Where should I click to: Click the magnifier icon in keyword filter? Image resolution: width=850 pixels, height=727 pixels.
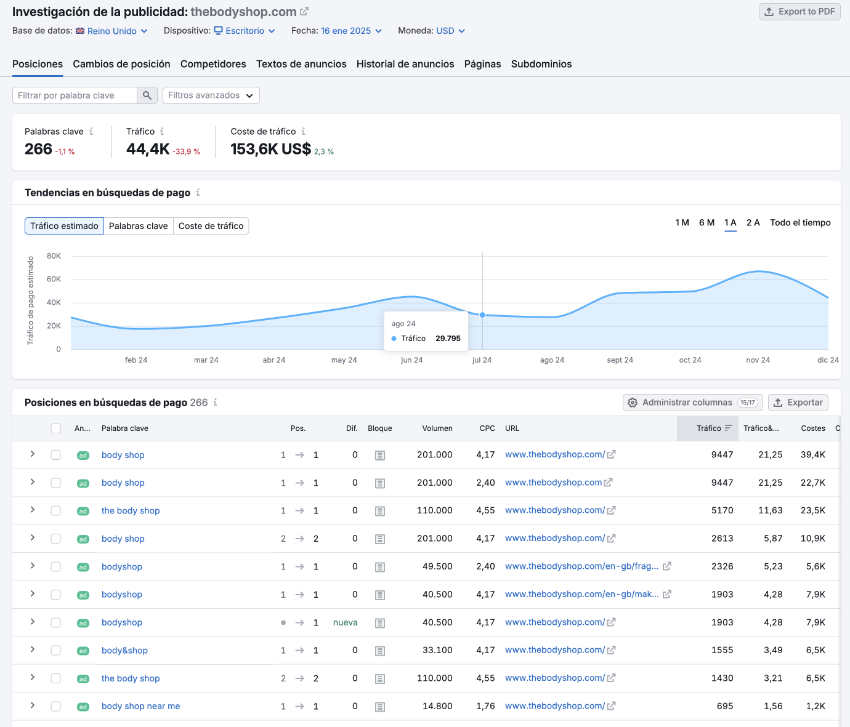tap(147, 95)
